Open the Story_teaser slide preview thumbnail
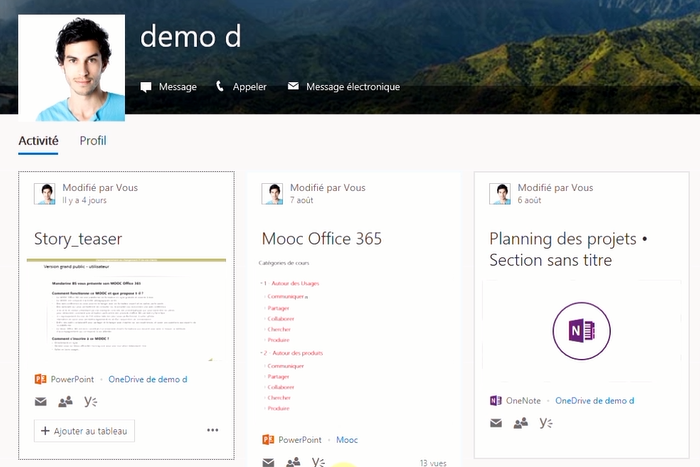 tap(126, 309)
